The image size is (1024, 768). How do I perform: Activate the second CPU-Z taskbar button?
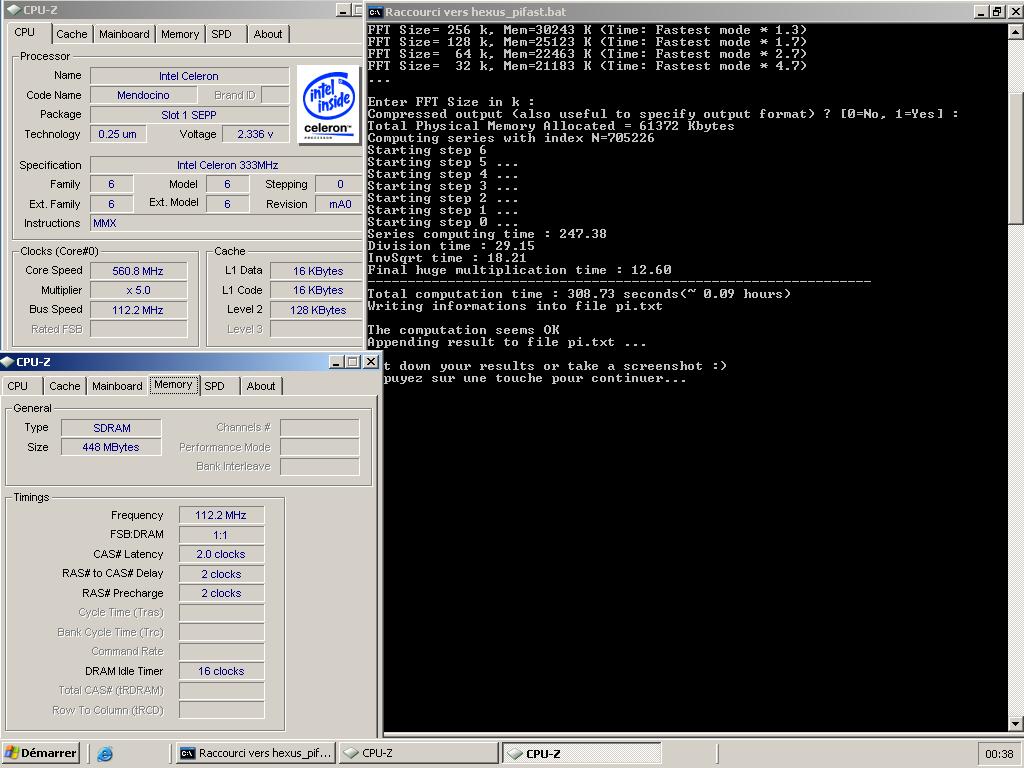tap(581, 753)
